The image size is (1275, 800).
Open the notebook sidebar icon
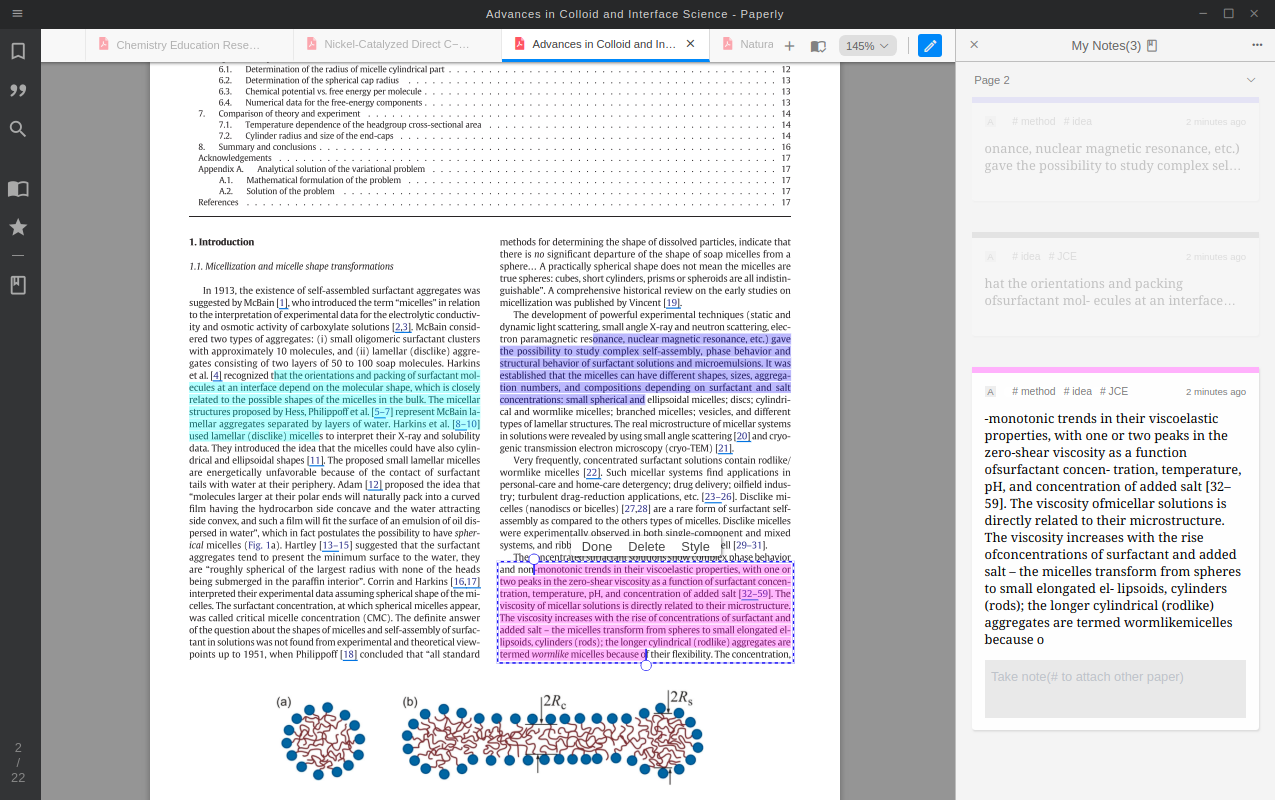pyautogui.click(x=18, y=285)
